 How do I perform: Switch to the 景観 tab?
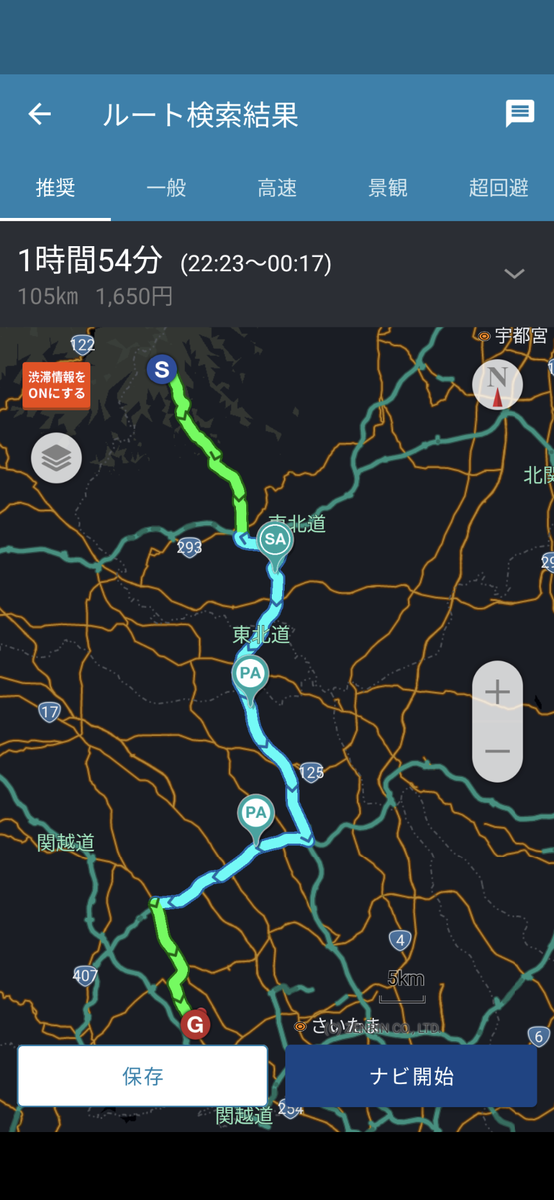pos(388,187)
